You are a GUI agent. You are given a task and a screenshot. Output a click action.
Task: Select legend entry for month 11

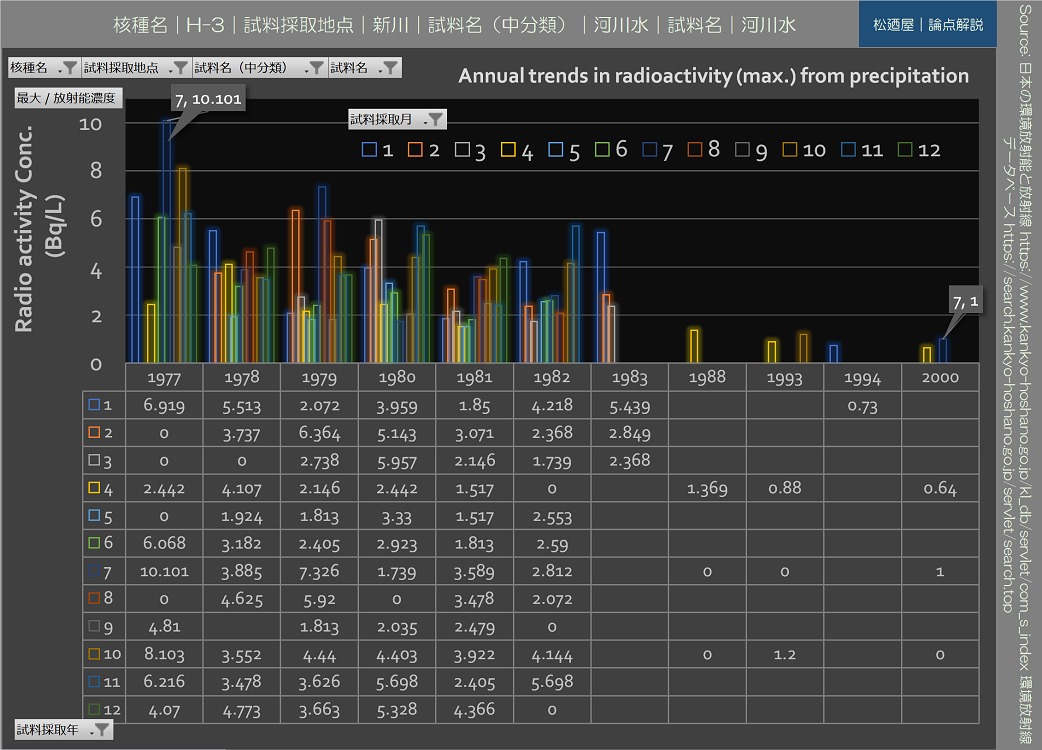coord(862,150)
